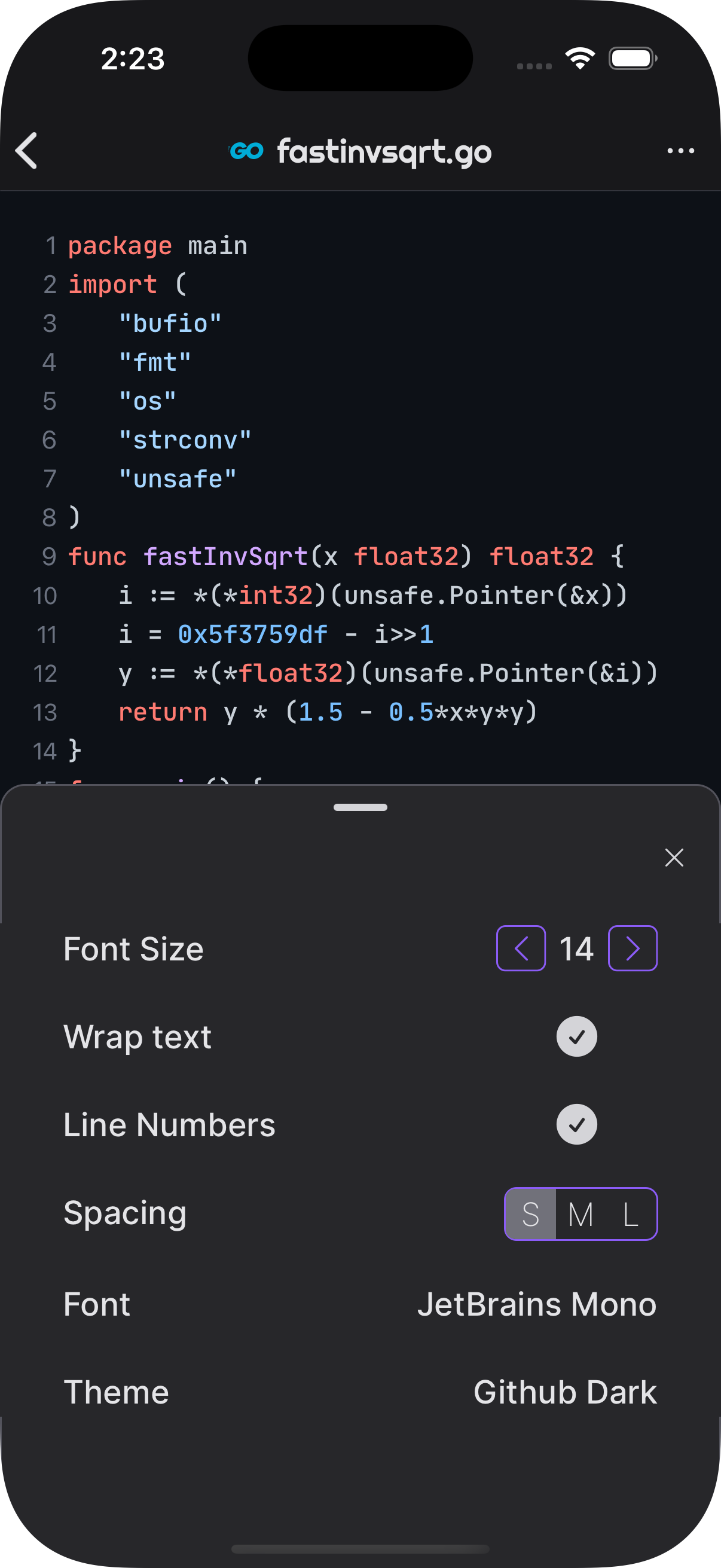Select small S spacing option

[x=530, y=1214]
